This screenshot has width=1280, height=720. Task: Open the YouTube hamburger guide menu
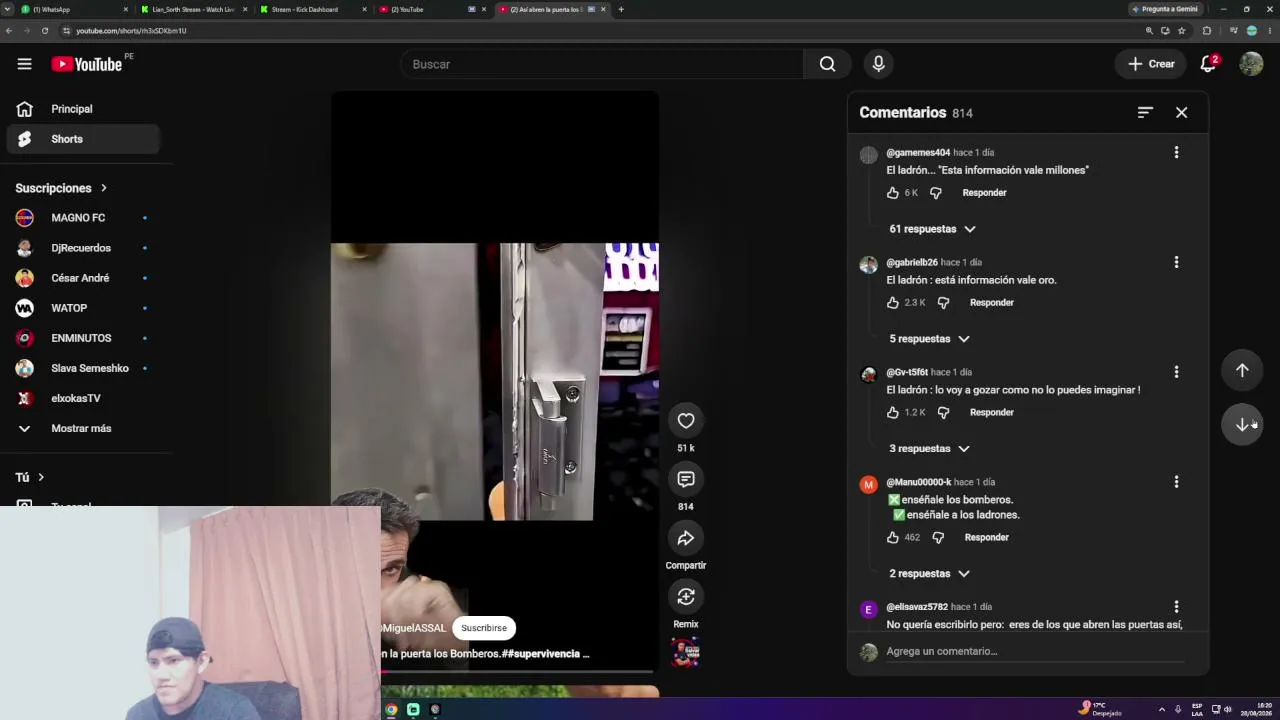24,64
